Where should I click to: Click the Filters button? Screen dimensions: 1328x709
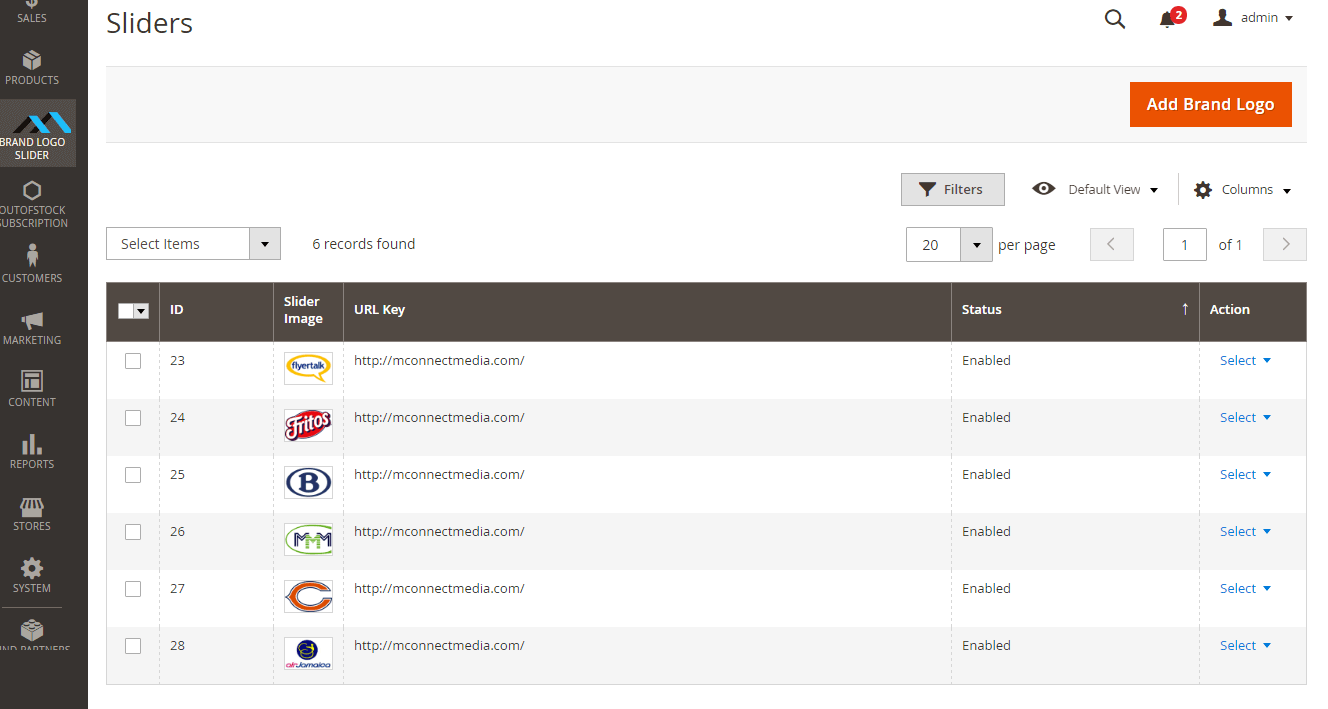[952, 190]
